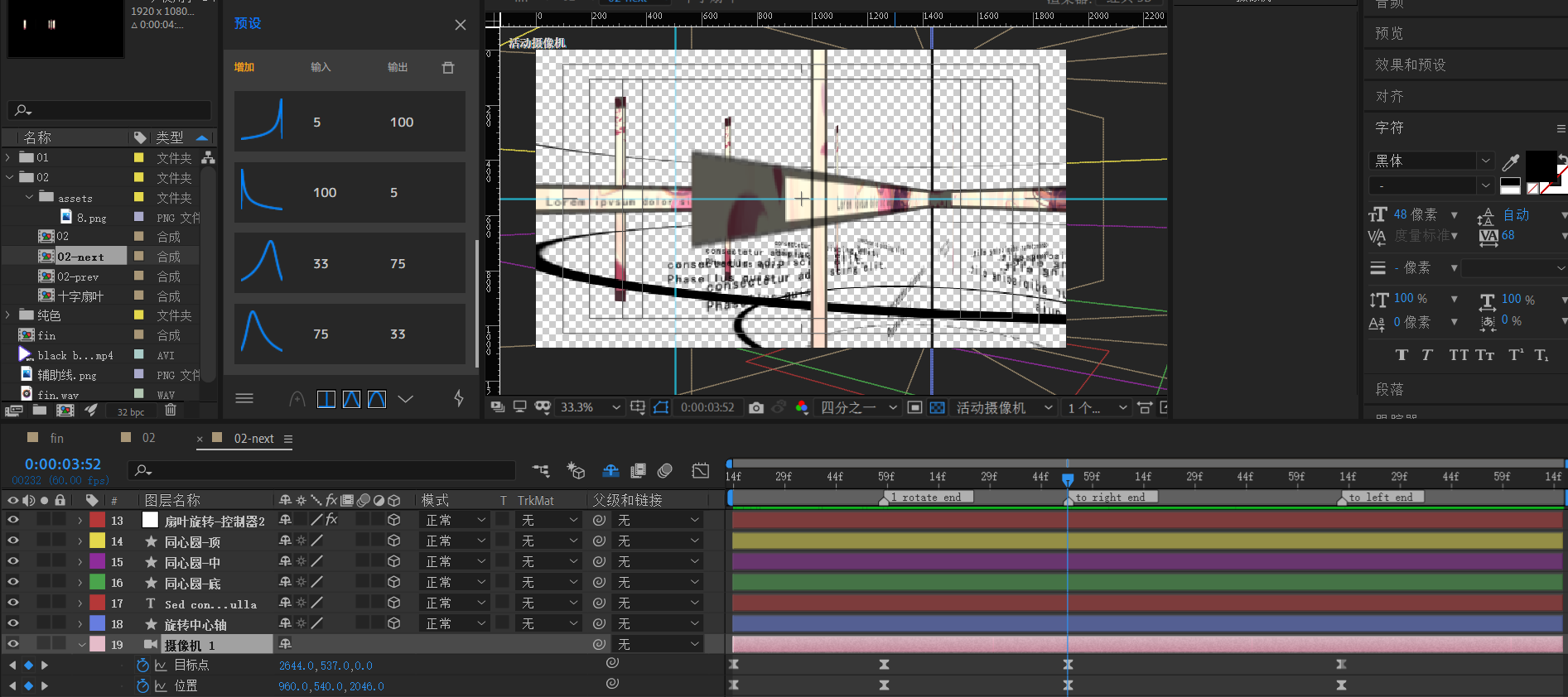1568x697 pixels.
Task: Hide layer 17 Sed con...ulla text layer
Action: pos(12,603)
